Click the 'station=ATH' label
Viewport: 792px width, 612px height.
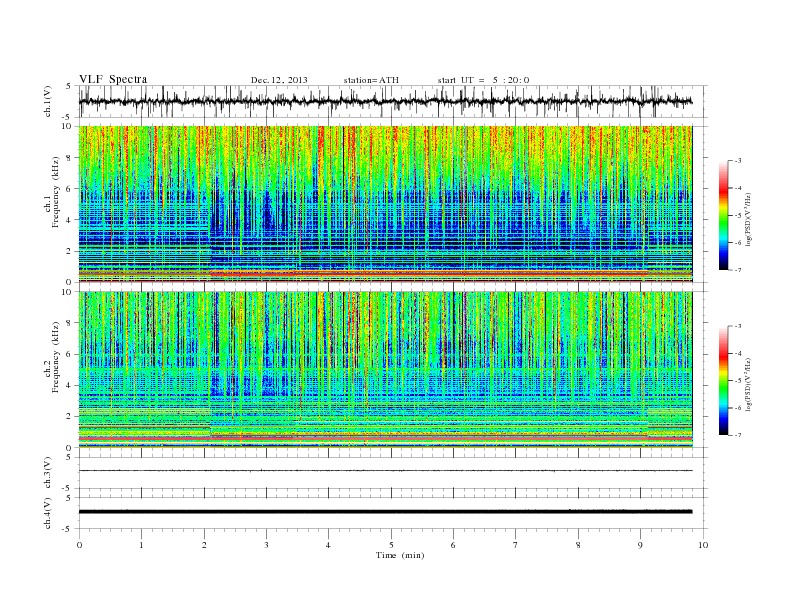(x=371, y=80)
